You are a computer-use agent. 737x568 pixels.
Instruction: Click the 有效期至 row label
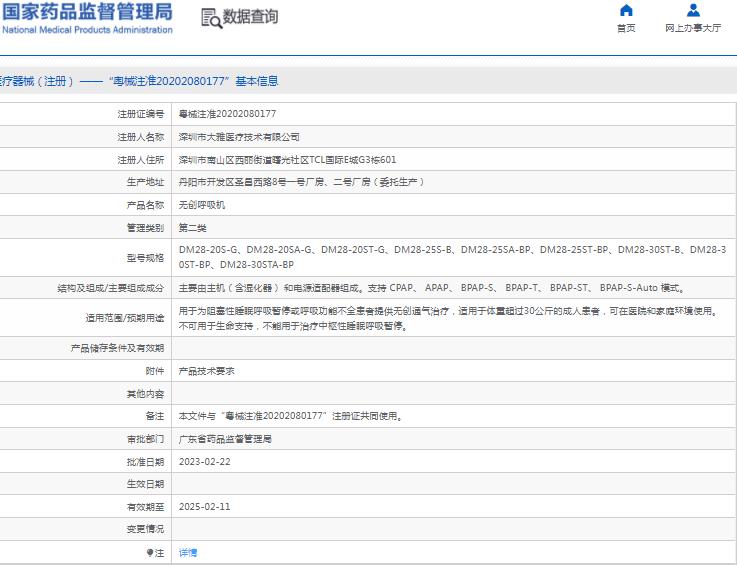tap(145, 507)
